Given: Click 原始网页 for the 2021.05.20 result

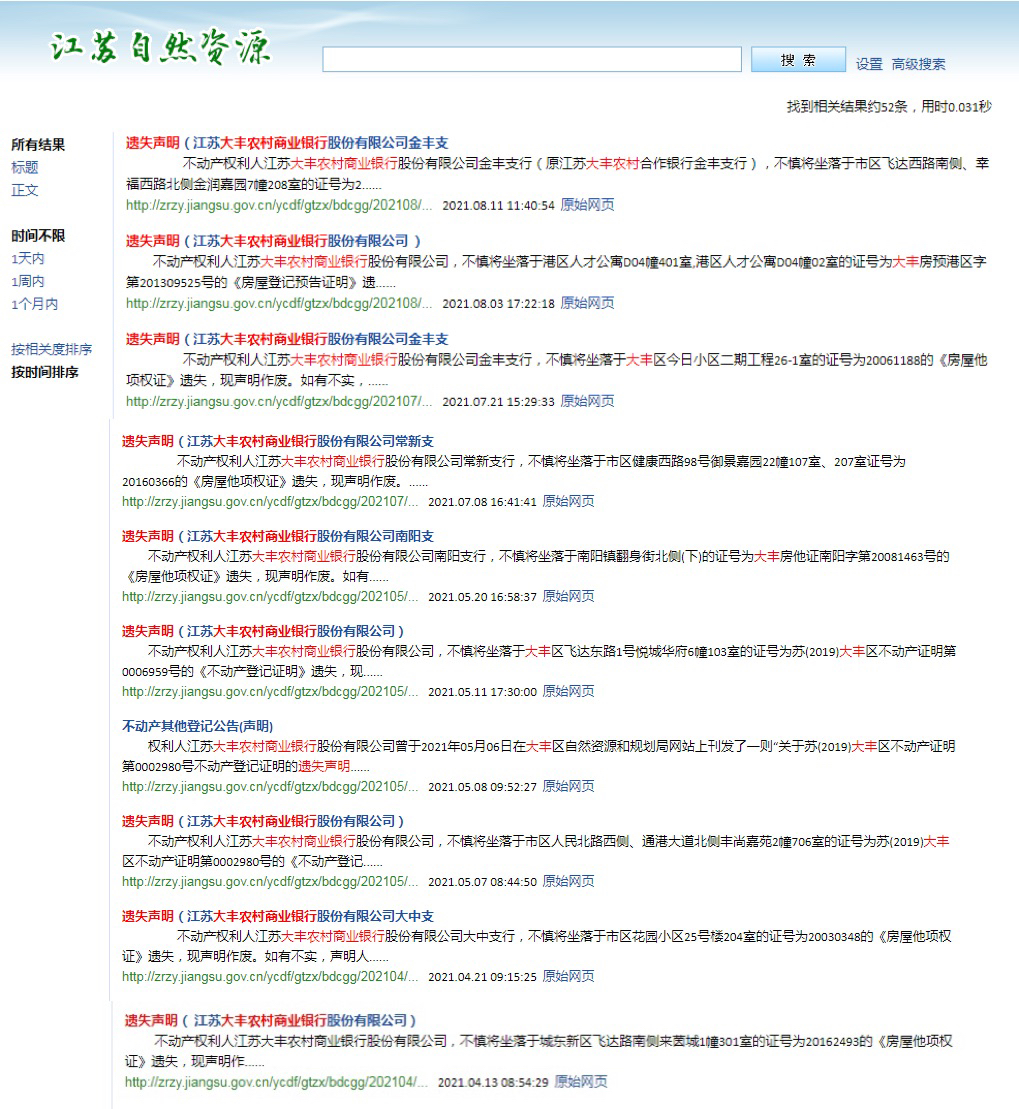Looking at the screenshot, I should coord(569,596).
